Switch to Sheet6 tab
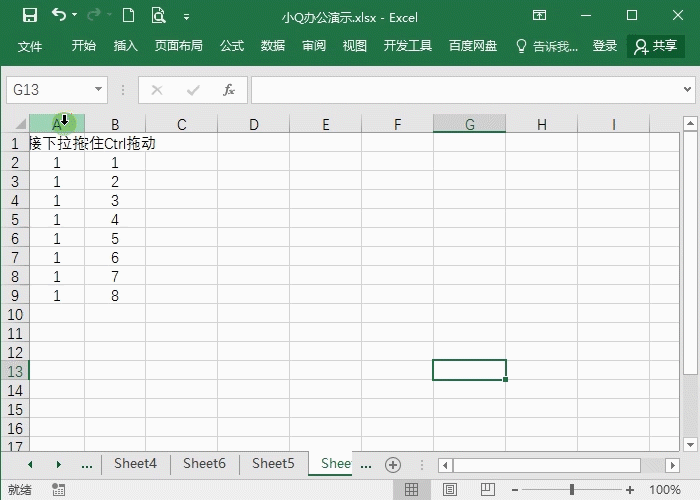Image resolution: width=700 pixels, height=500 pixels. [204, 463]
